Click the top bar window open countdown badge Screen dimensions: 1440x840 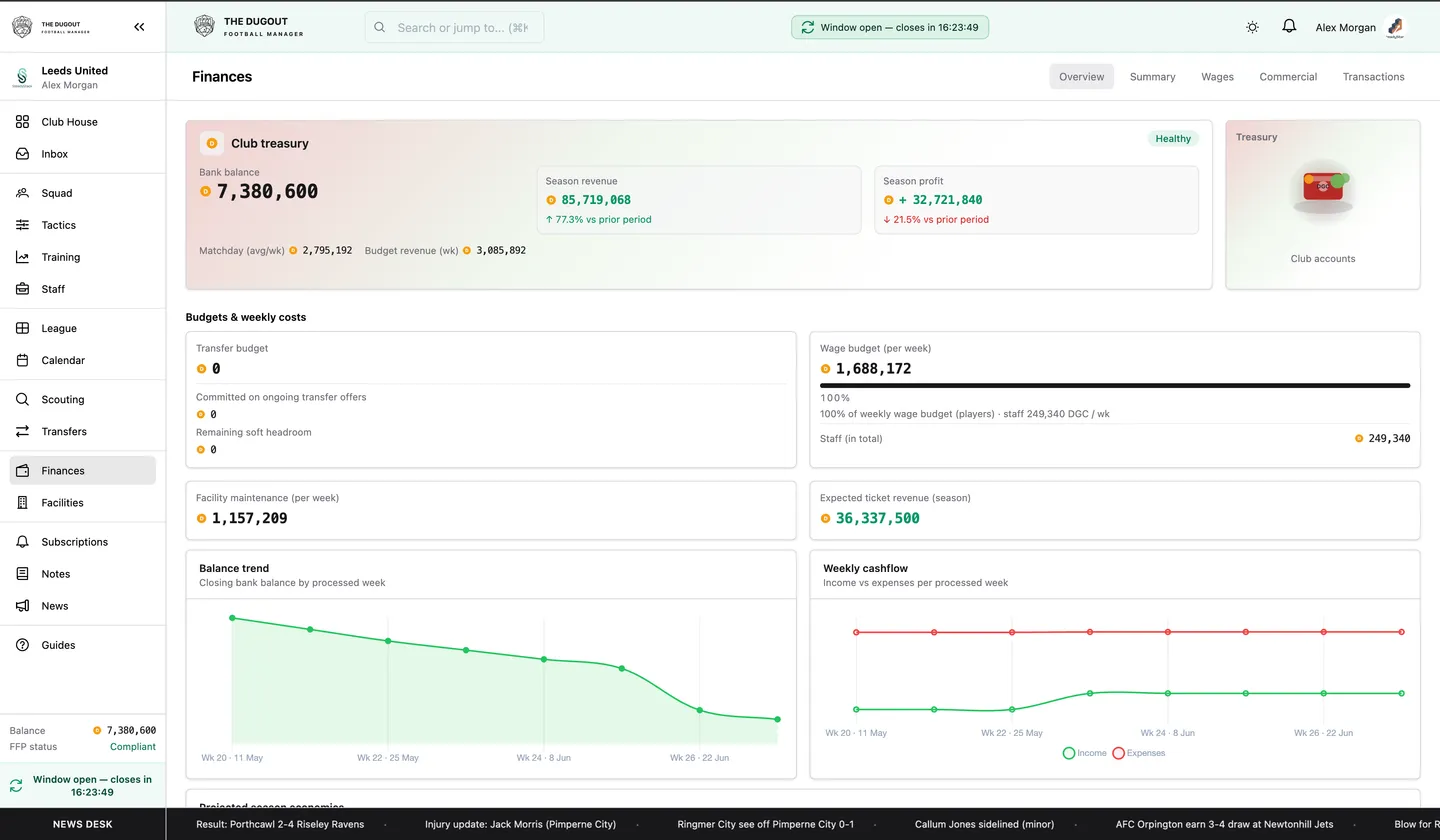pos(890,27)
